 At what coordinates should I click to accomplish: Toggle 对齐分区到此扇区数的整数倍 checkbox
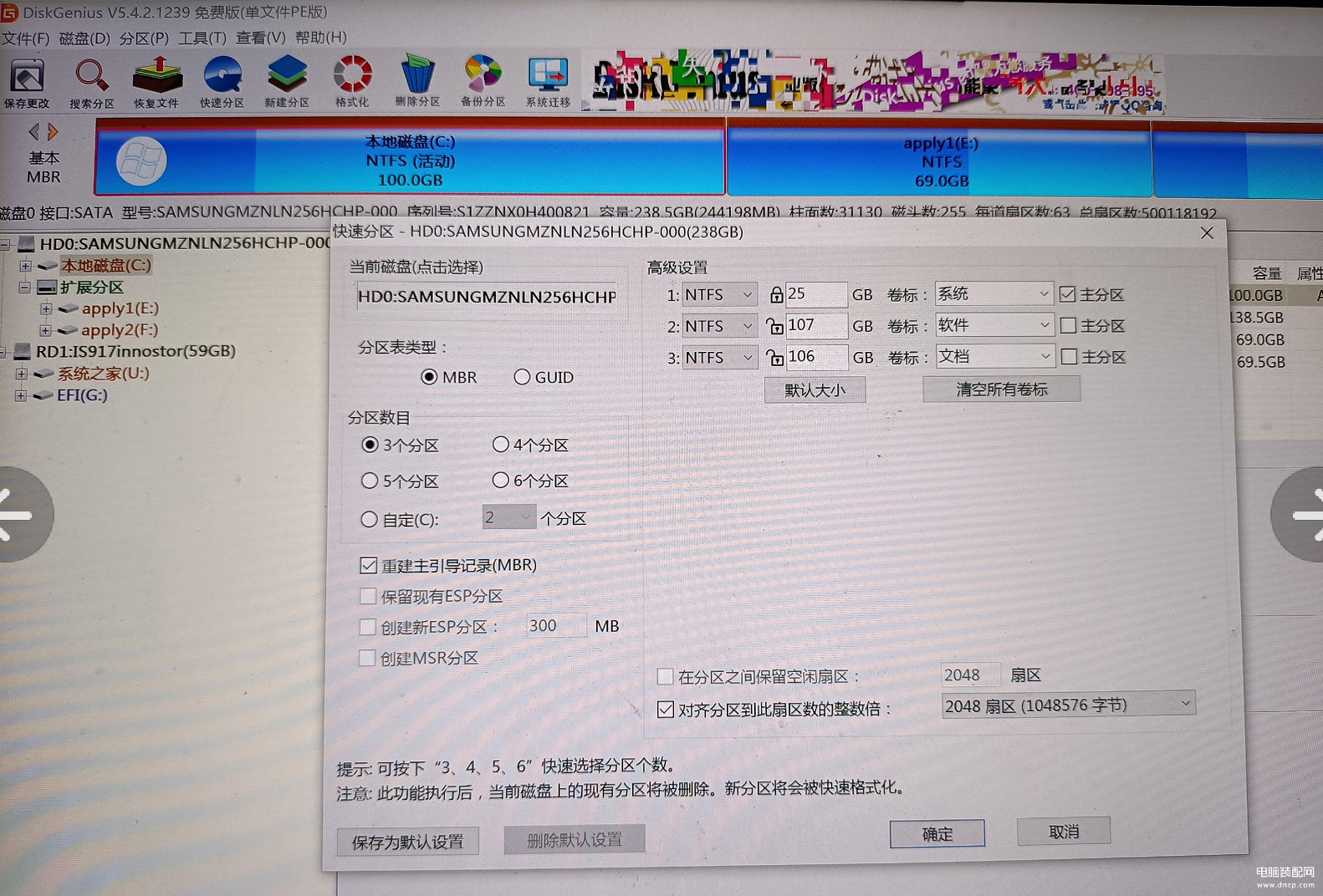[x=665, y=710]
